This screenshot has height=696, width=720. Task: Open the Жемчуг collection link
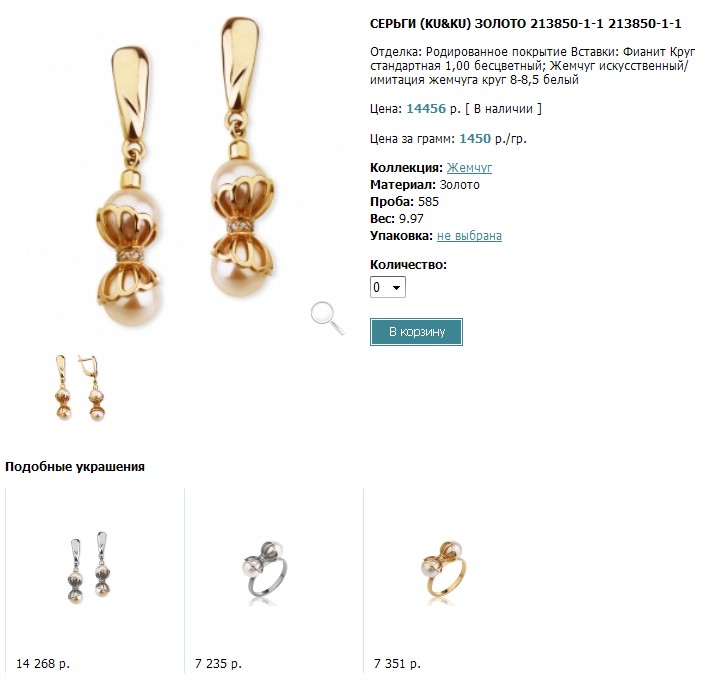(469, 168)
